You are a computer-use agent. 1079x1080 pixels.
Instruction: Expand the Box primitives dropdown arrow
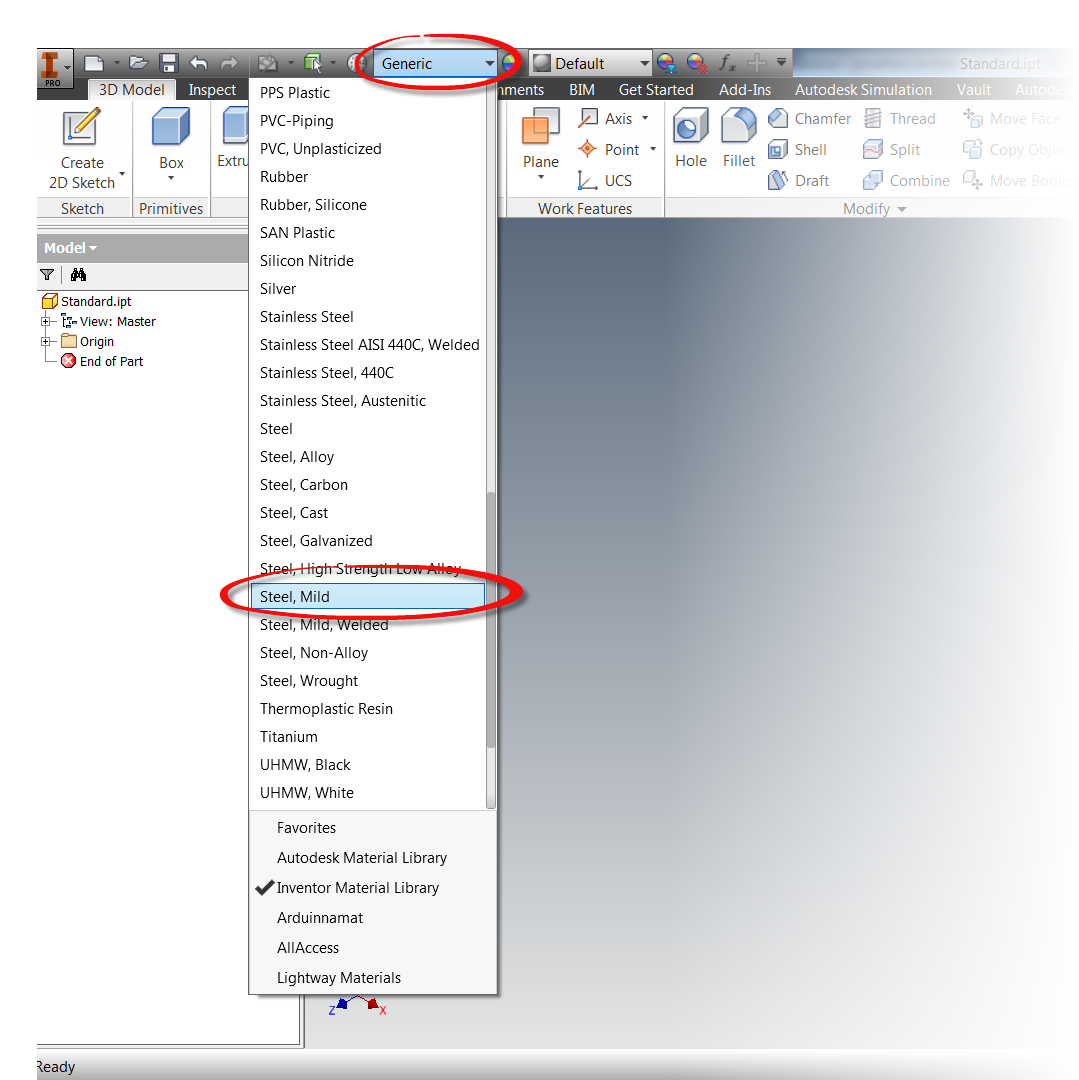coord(171,178)
